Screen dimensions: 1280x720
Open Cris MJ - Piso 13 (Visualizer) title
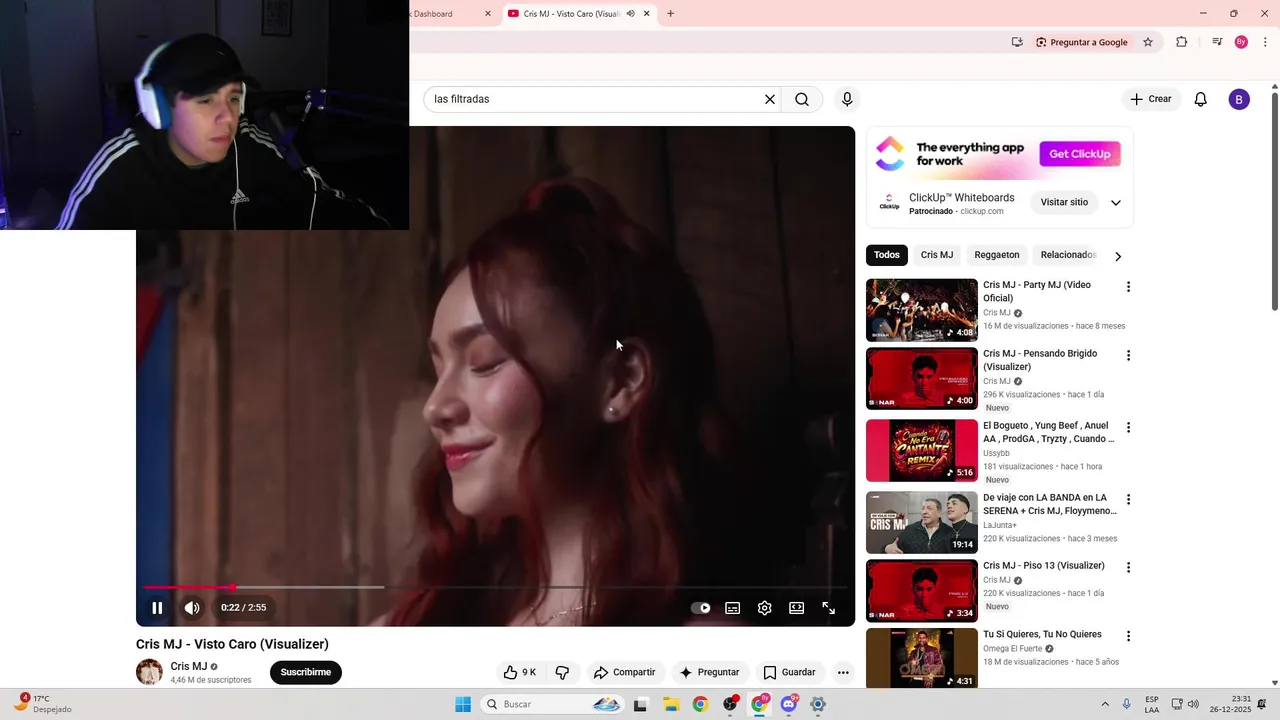(1044, 566)
